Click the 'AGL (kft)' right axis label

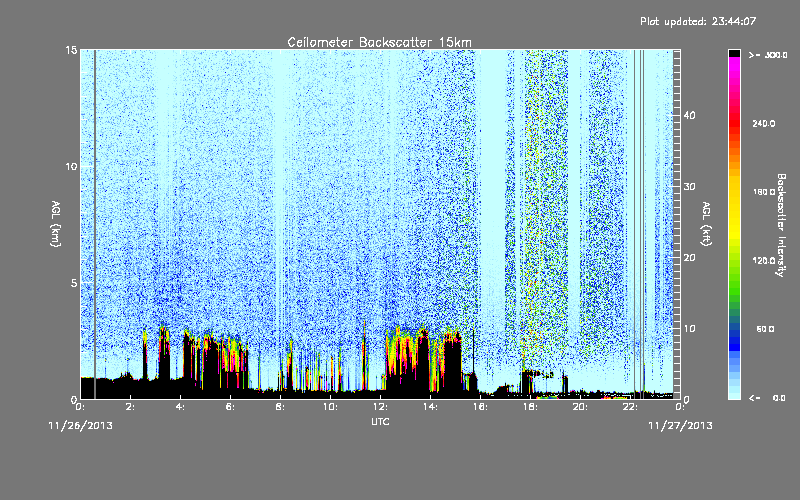click(x=706, y=224)
